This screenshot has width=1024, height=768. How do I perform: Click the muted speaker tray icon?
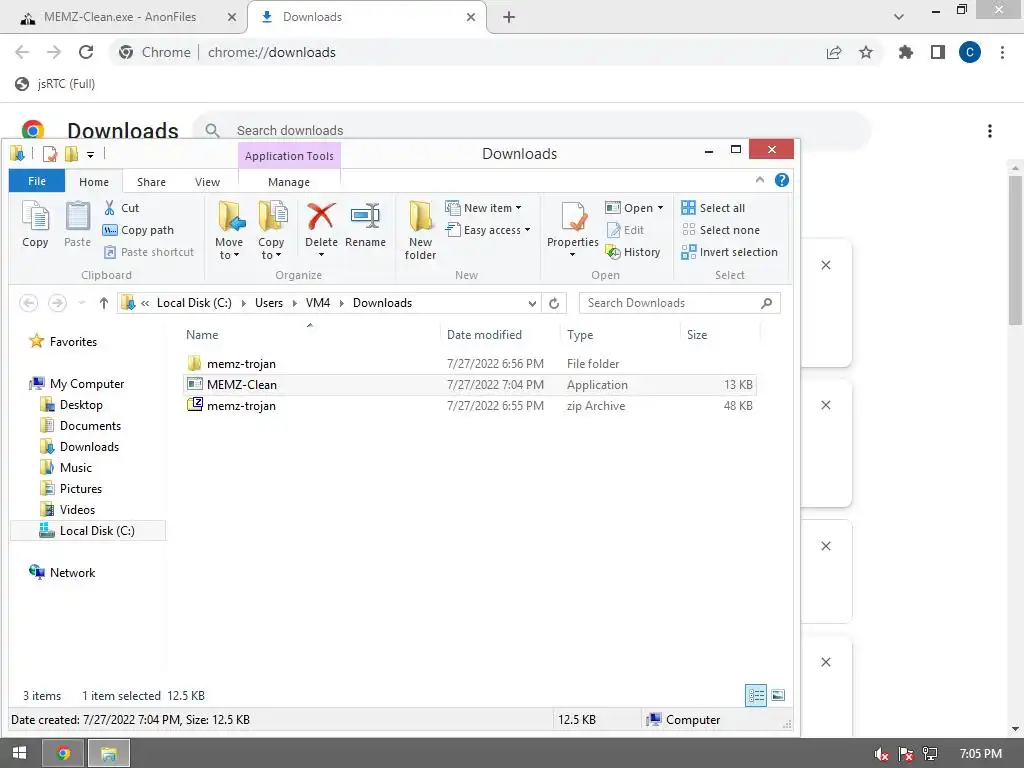[x=881, y=754]
